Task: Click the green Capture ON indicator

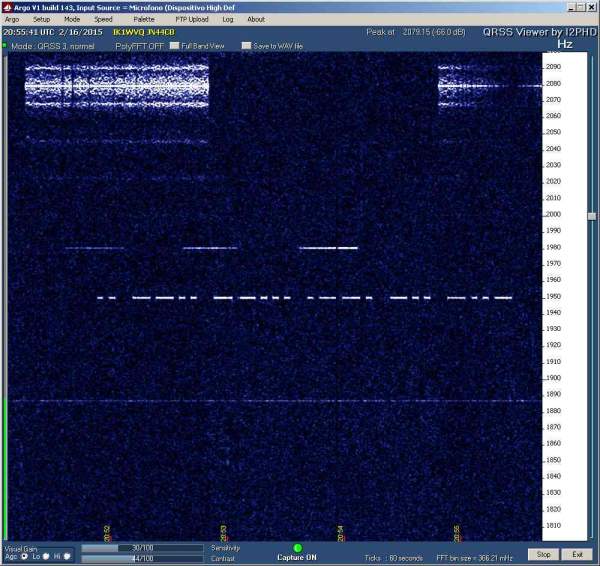Action: point(297,548)
